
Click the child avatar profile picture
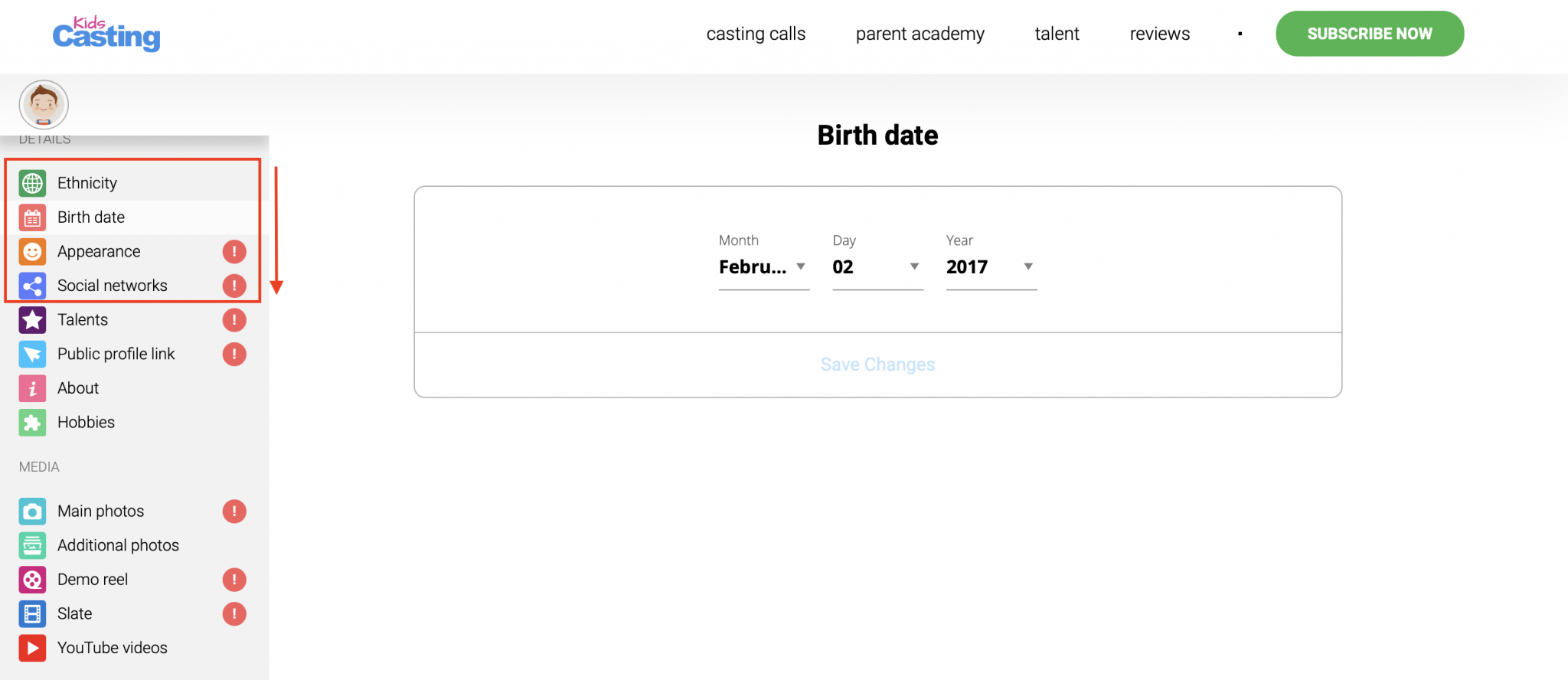44,104
